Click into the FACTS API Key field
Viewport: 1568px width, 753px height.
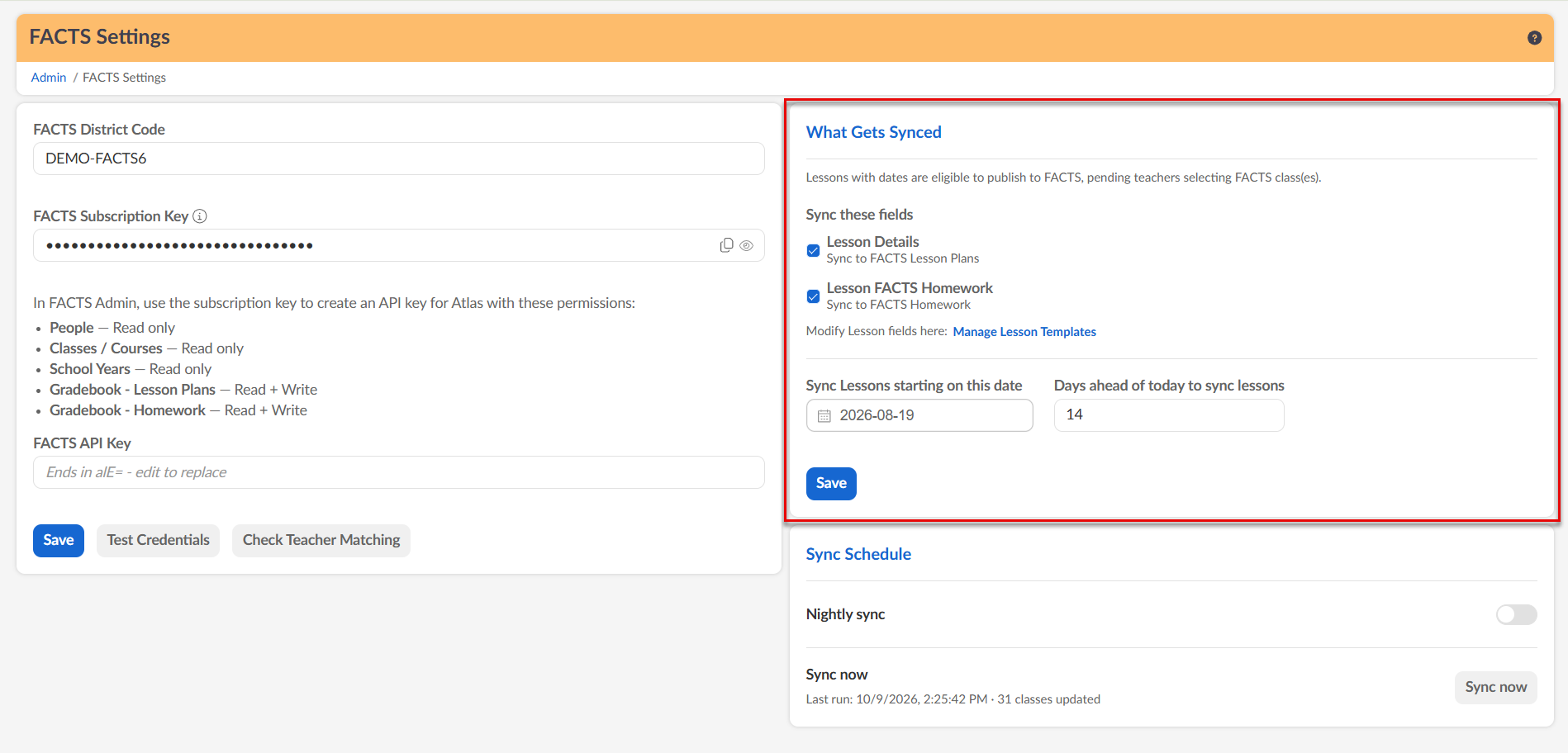398,472
